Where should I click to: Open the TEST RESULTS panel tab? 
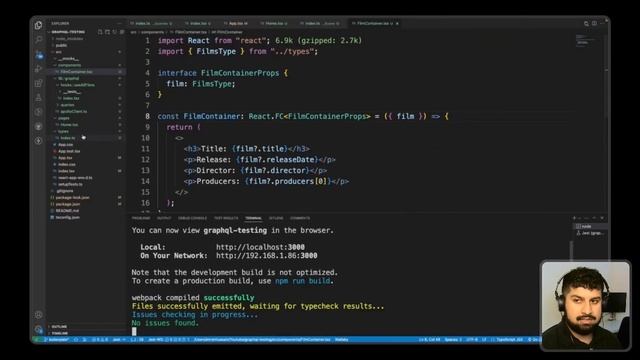(x=226, y=218)
